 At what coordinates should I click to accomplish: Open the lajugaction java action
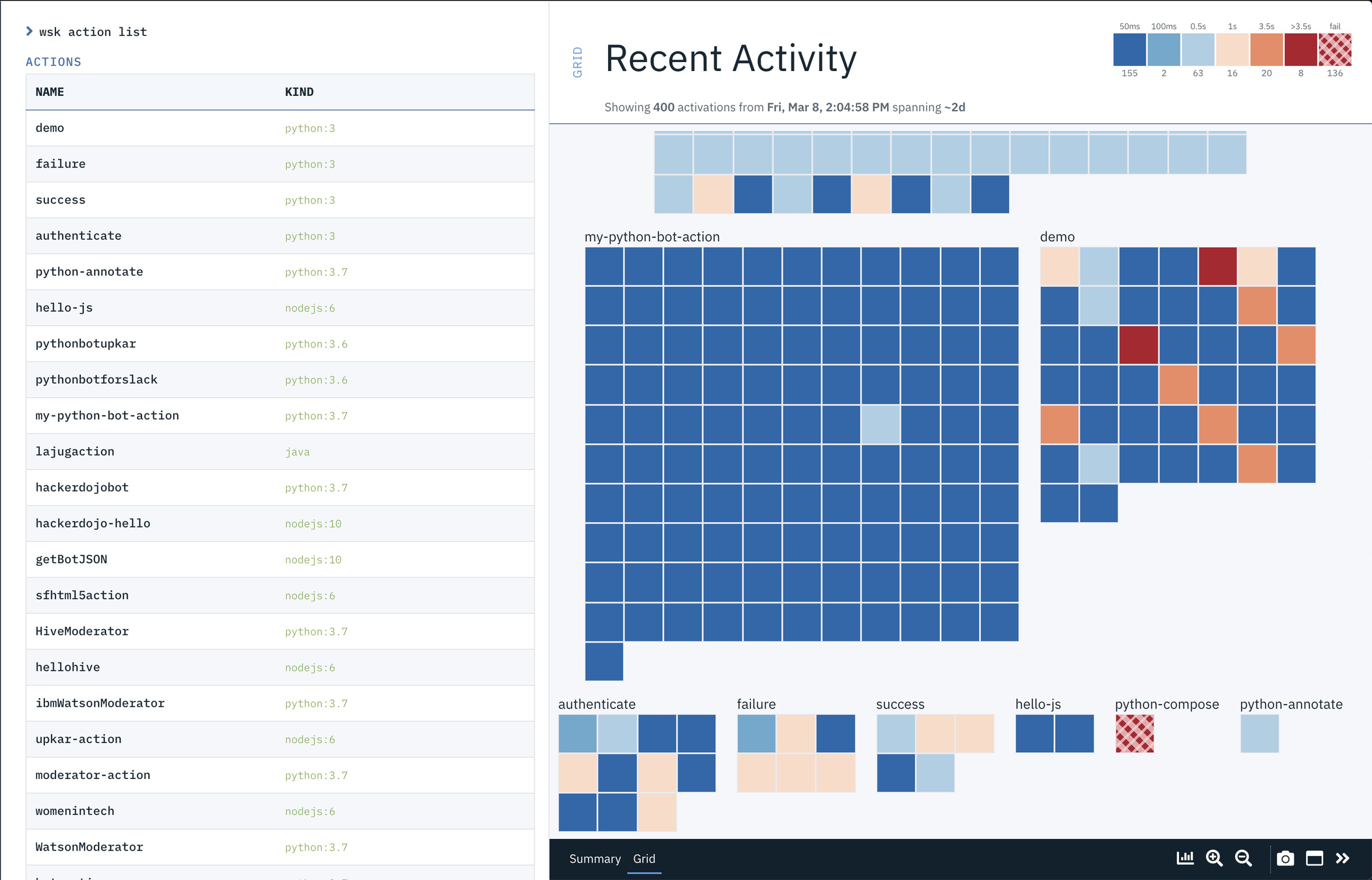[x=75, y=451]
